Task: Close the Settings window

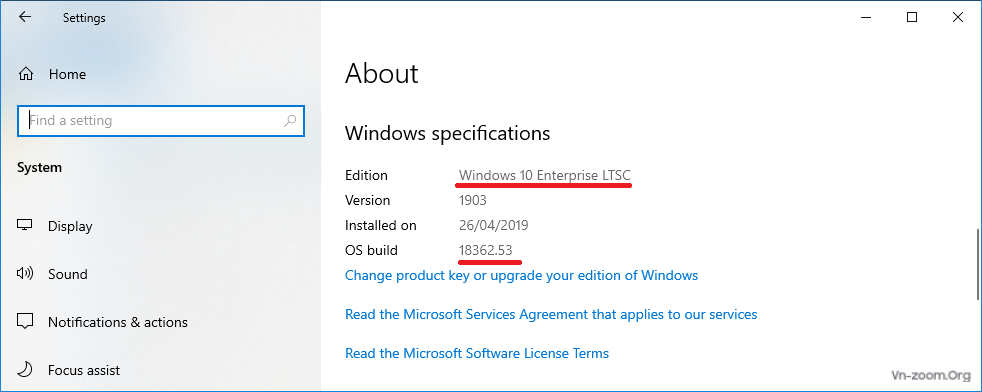Action: click(958, 18)
